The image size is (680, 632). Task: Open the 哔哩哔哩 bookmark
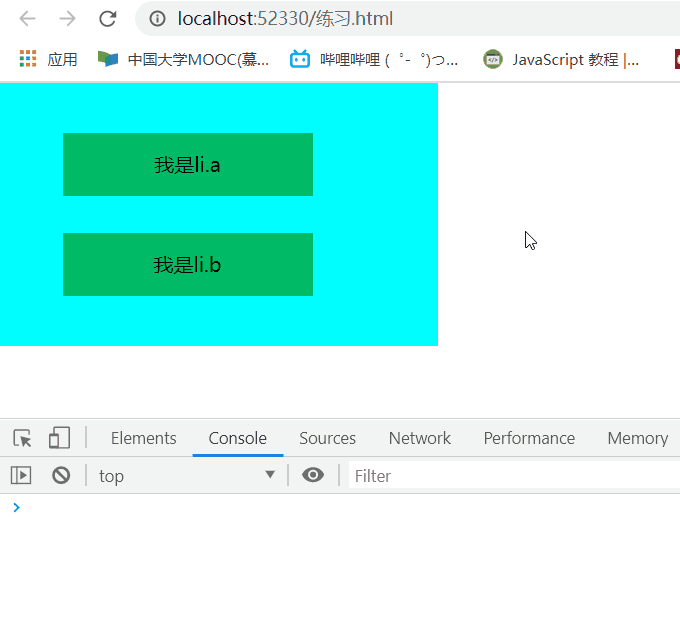coord(374,59)
